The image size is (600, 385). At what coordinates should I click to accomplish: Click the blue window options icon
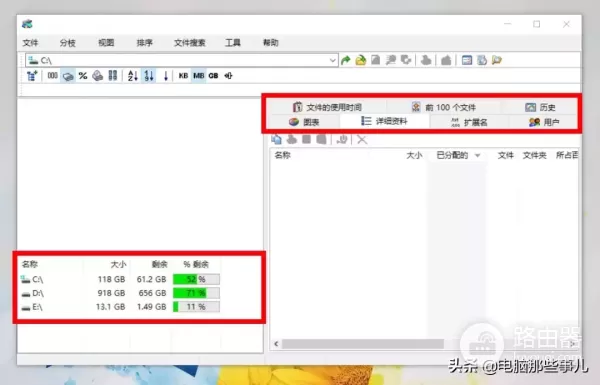[x=466, y=60]
